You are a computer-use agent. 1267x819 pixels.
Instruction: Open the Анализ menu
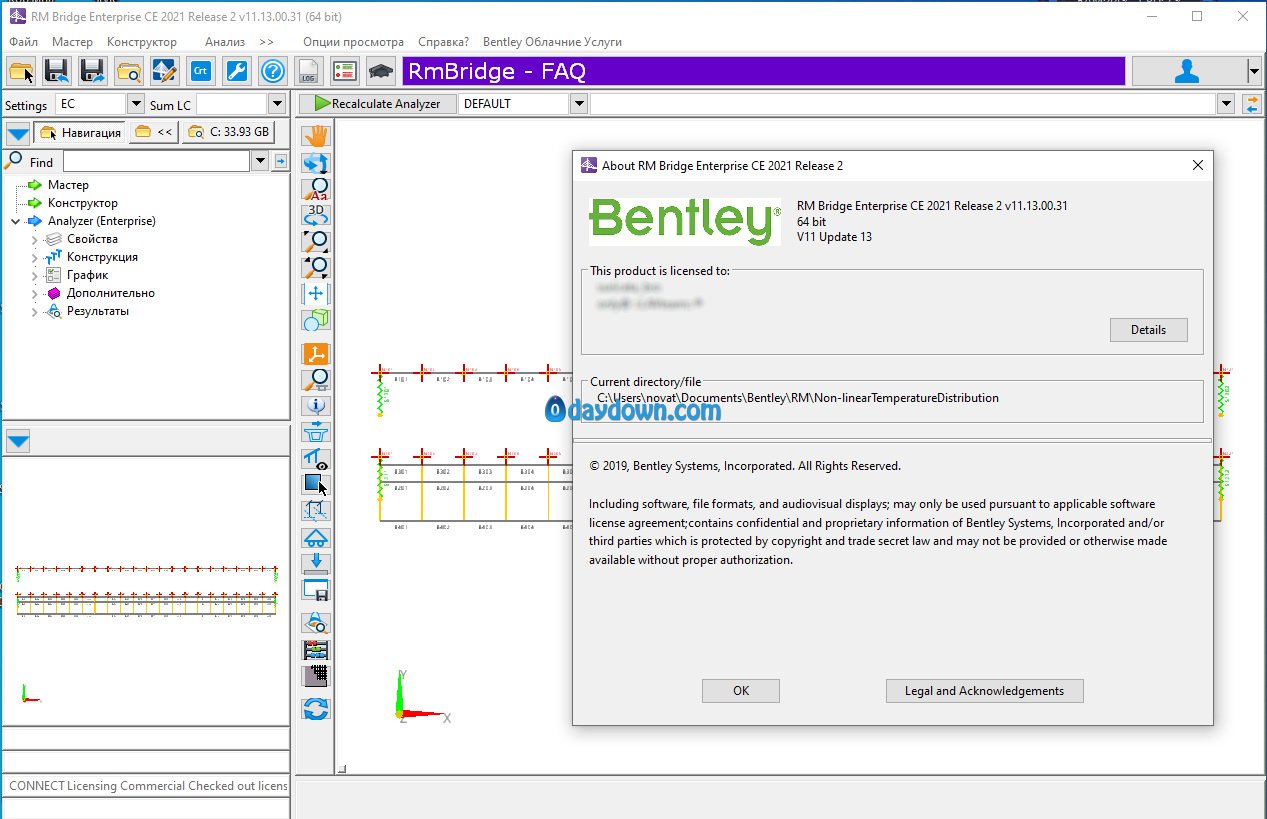(x=225, y=42)
